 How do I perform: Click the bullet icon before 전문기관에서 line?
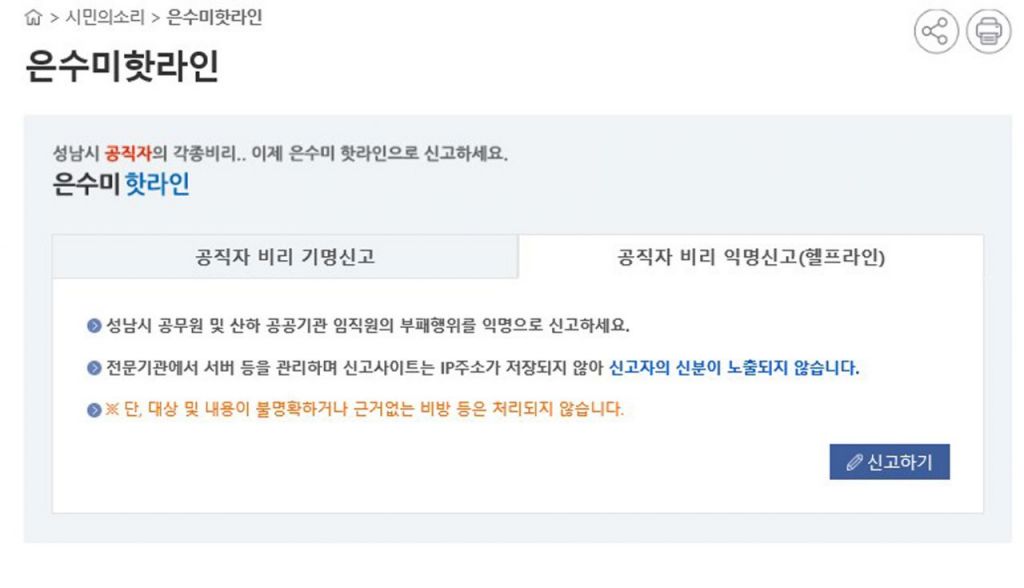tap(94, 368)
